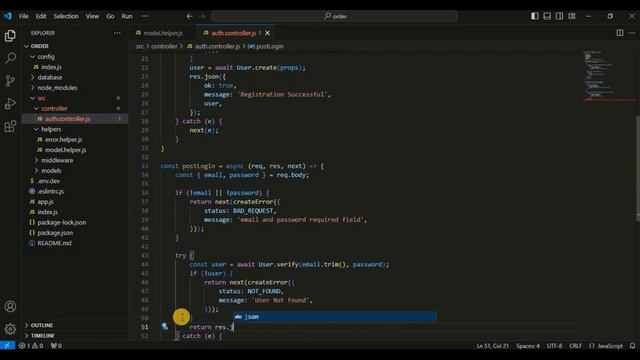This screenshot has width=640, height=360.
Task: Open the Explorer view in activity bar
Action: pos(10,36)
